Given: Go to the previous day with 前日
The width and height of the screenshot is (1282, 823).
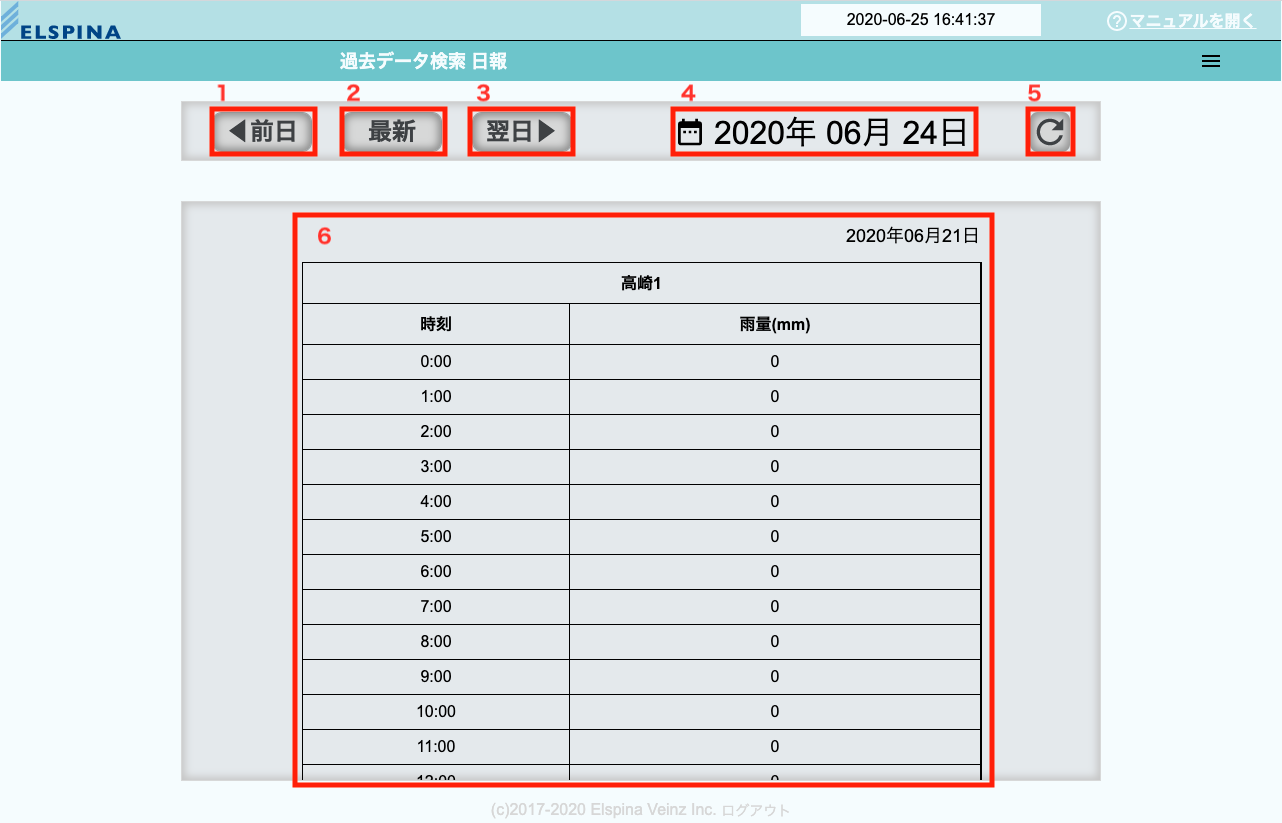Looking at the screenshot, I should (263, 132).
